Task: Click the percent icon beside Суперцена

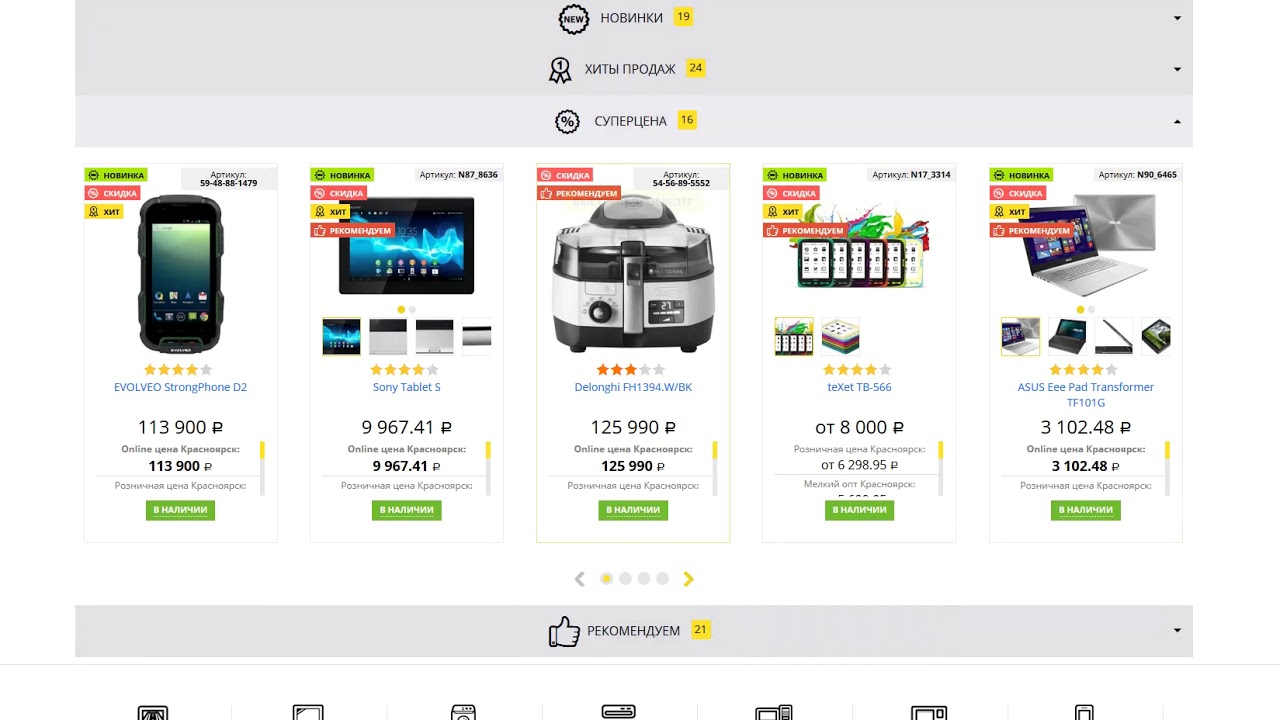Action: (x=567, y=122)
